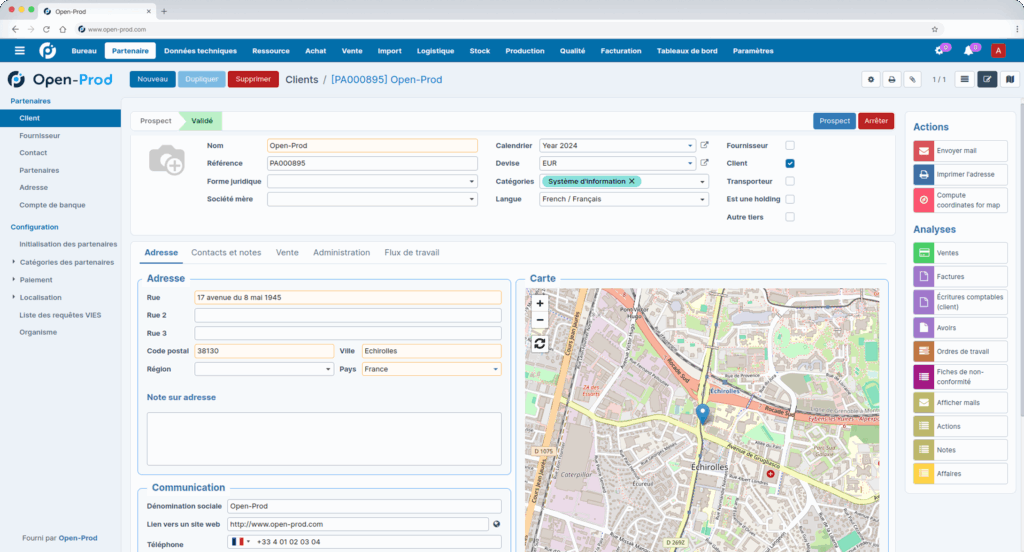This screenshot has width=1024, height=552.
Task: Toggle the Transporteur checkbox
Action: [790, 181]
